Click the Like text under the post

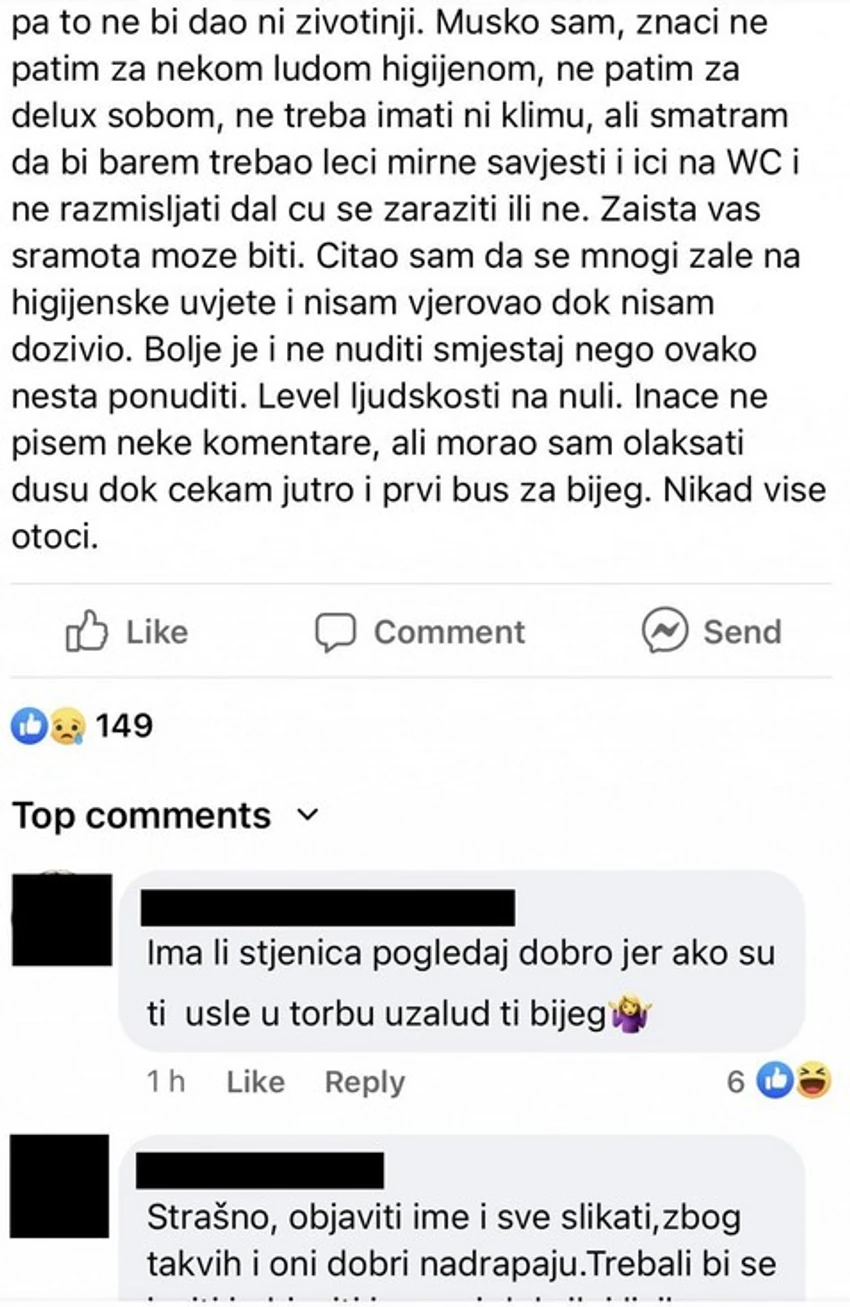point(156,632)
